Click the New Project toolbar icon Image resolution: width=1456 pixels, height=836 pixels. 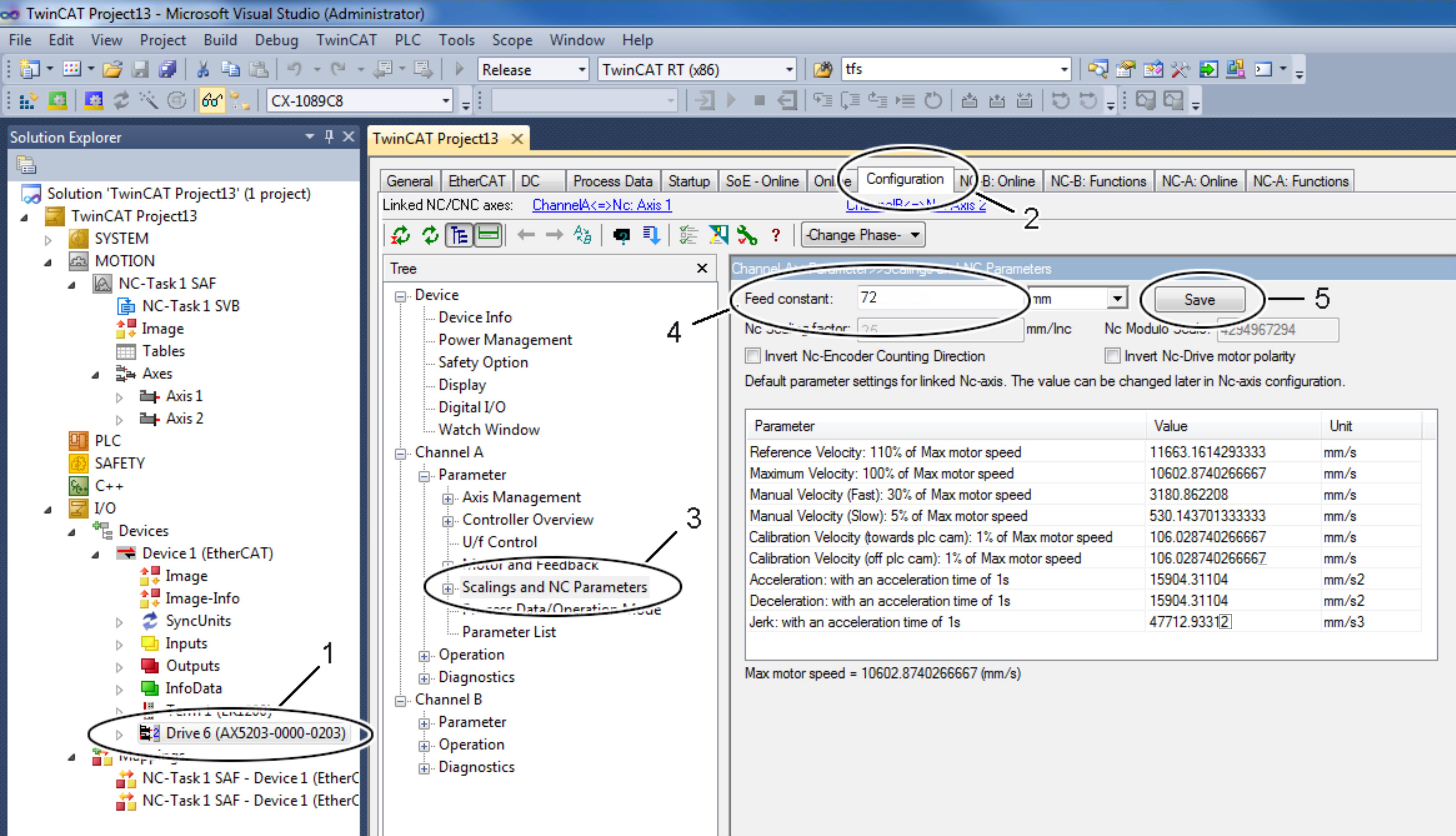(x=29, y=70)
